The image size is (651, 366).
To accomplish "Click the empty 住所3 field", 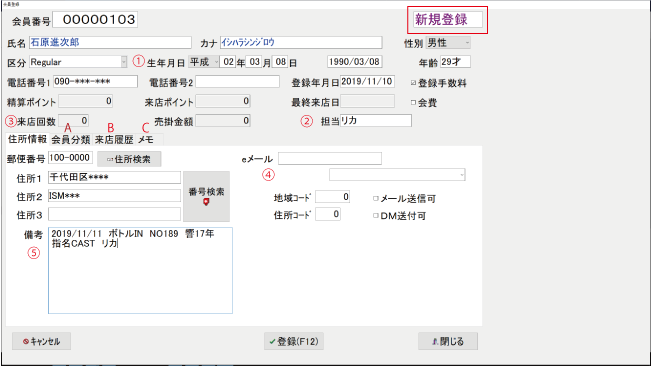I will [114, 214].
